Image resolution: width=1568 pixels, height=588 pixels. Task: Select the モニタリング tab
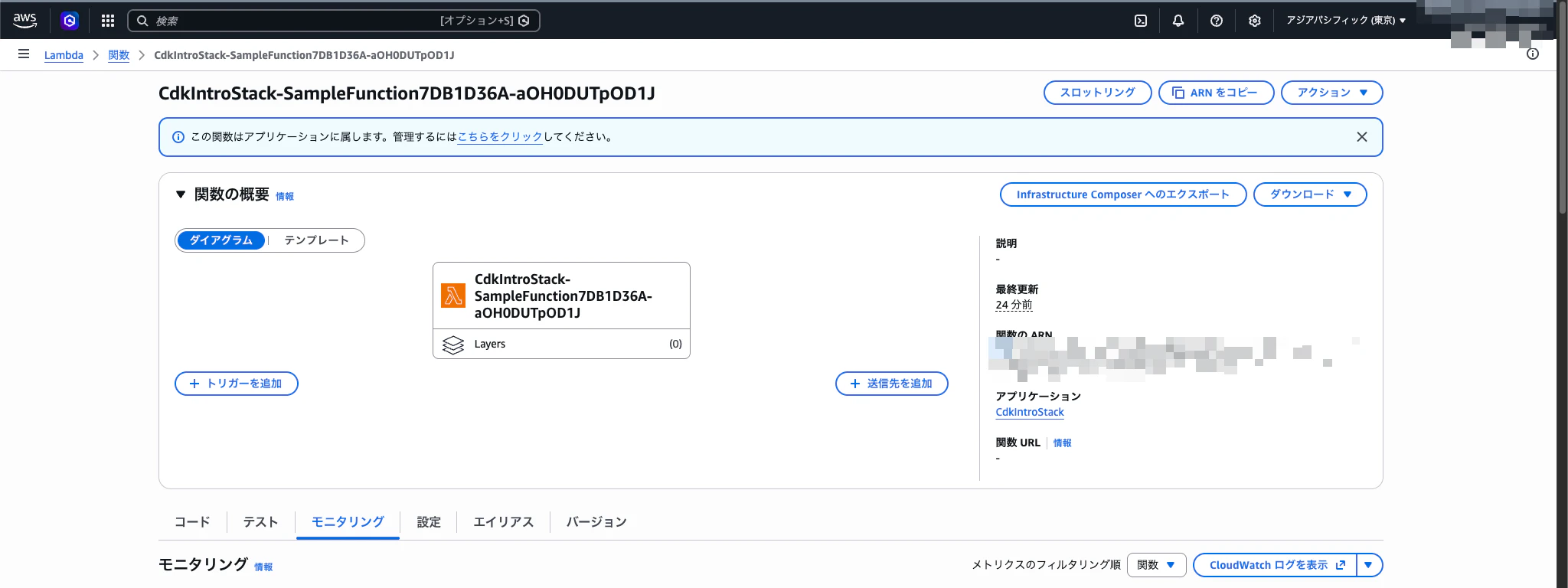coord(348,522)
